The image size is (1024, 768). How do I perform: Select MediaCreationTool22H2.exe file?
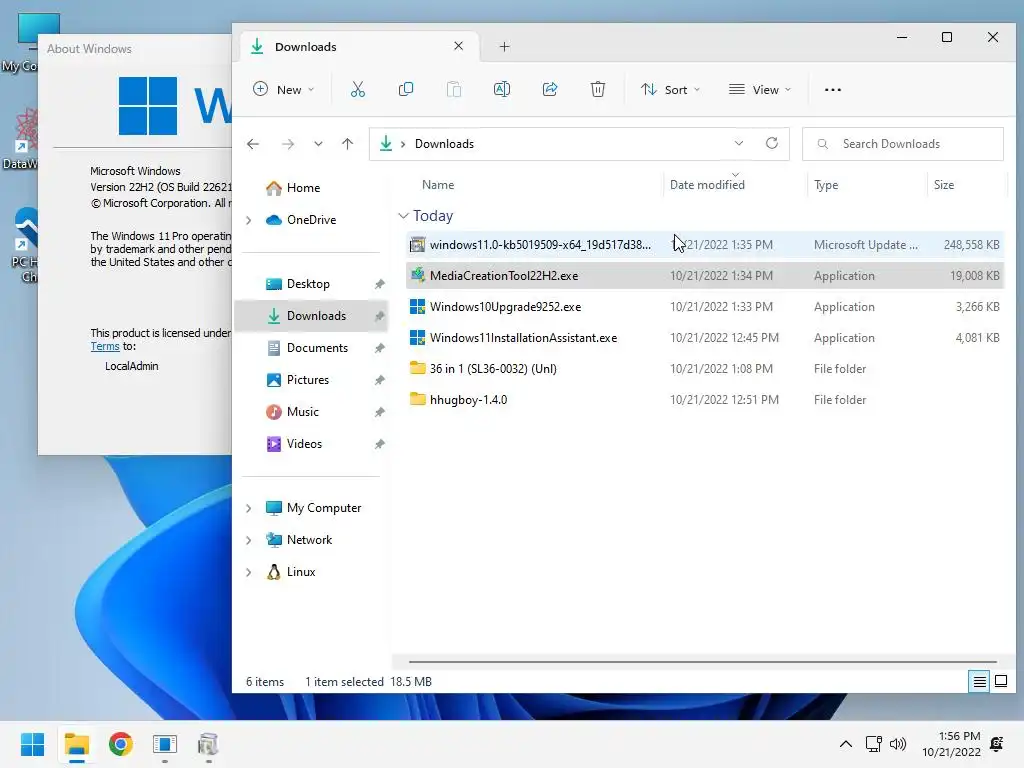pyautogui.click(x=705, y=276)
